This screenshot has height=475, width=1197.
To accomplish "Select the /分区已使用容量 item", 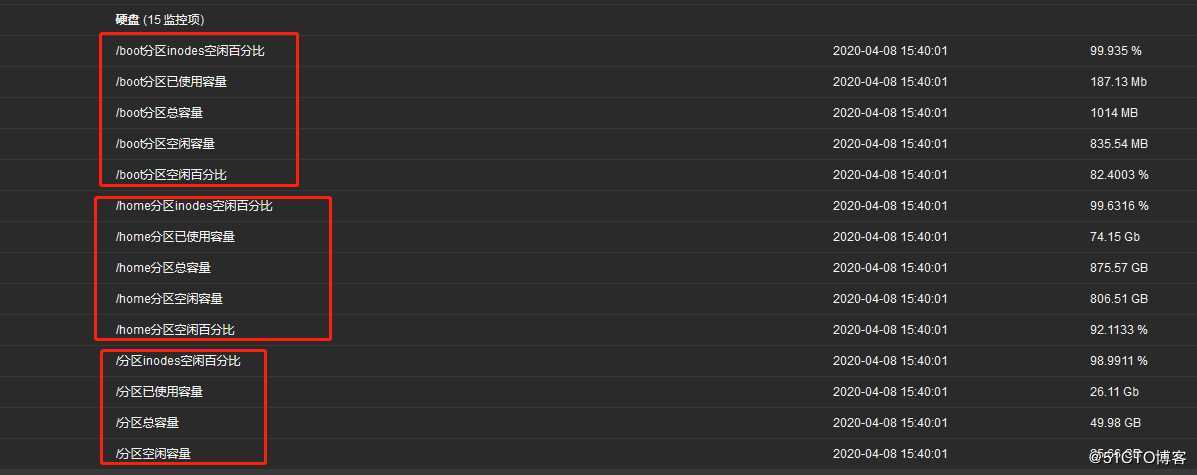I will pyautogui.click(x=159, y=392).
